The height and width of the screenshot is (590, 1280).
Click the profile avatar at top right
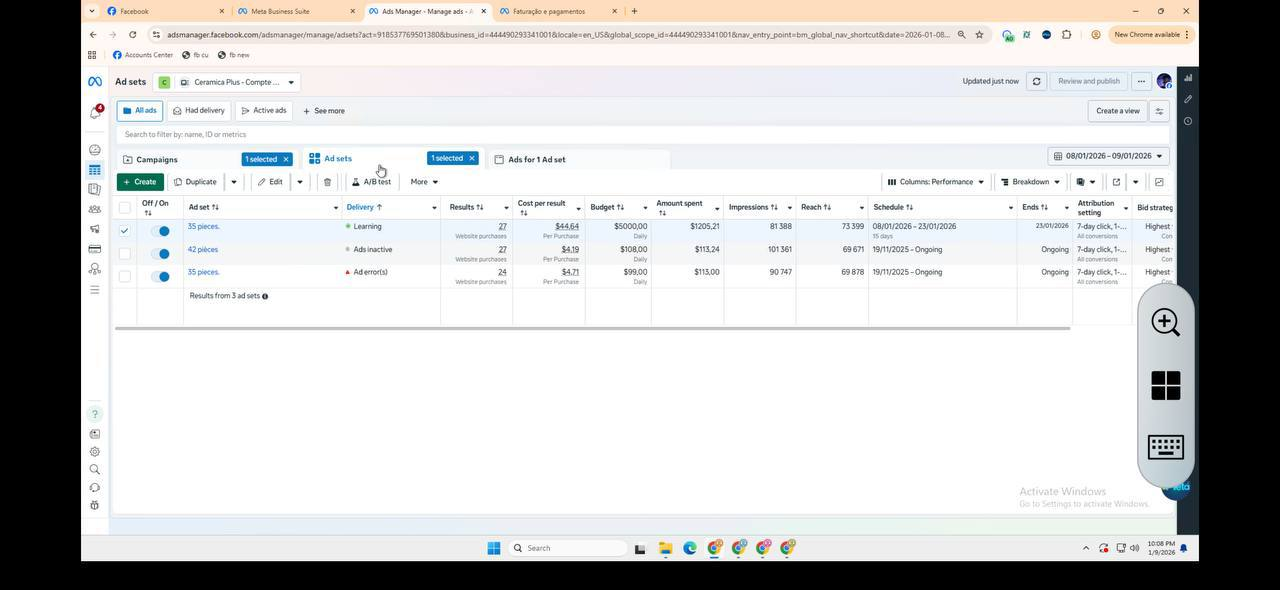tap(1164, 81)
